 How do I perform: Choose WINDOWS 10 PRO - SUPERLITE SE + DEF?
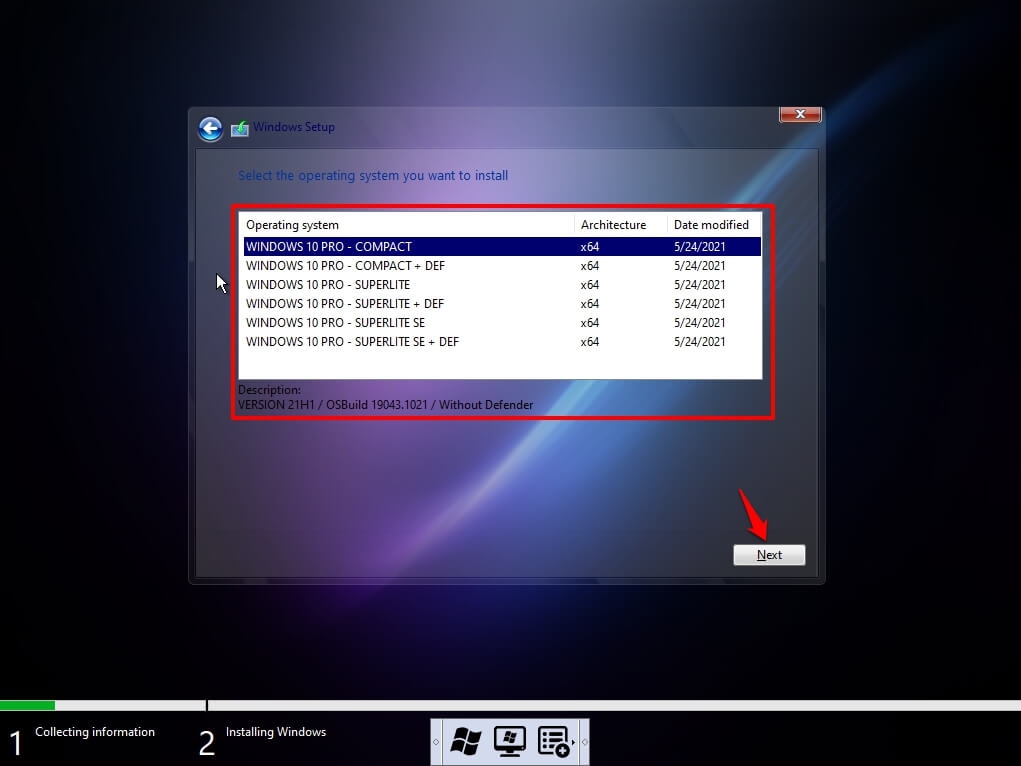click(x=352, y=342)
